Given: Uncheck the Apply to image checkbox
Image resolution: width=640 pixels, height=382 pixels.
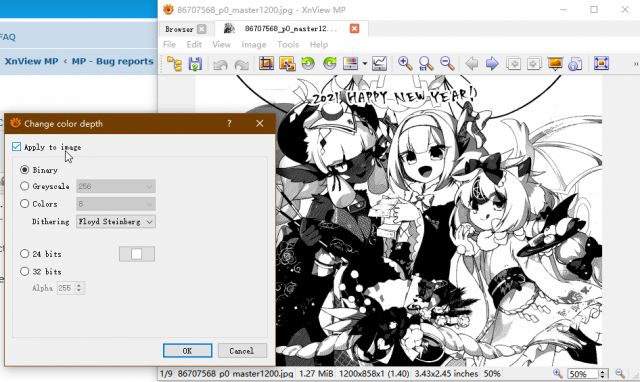Looking at the screenshot, I should 16,147.
